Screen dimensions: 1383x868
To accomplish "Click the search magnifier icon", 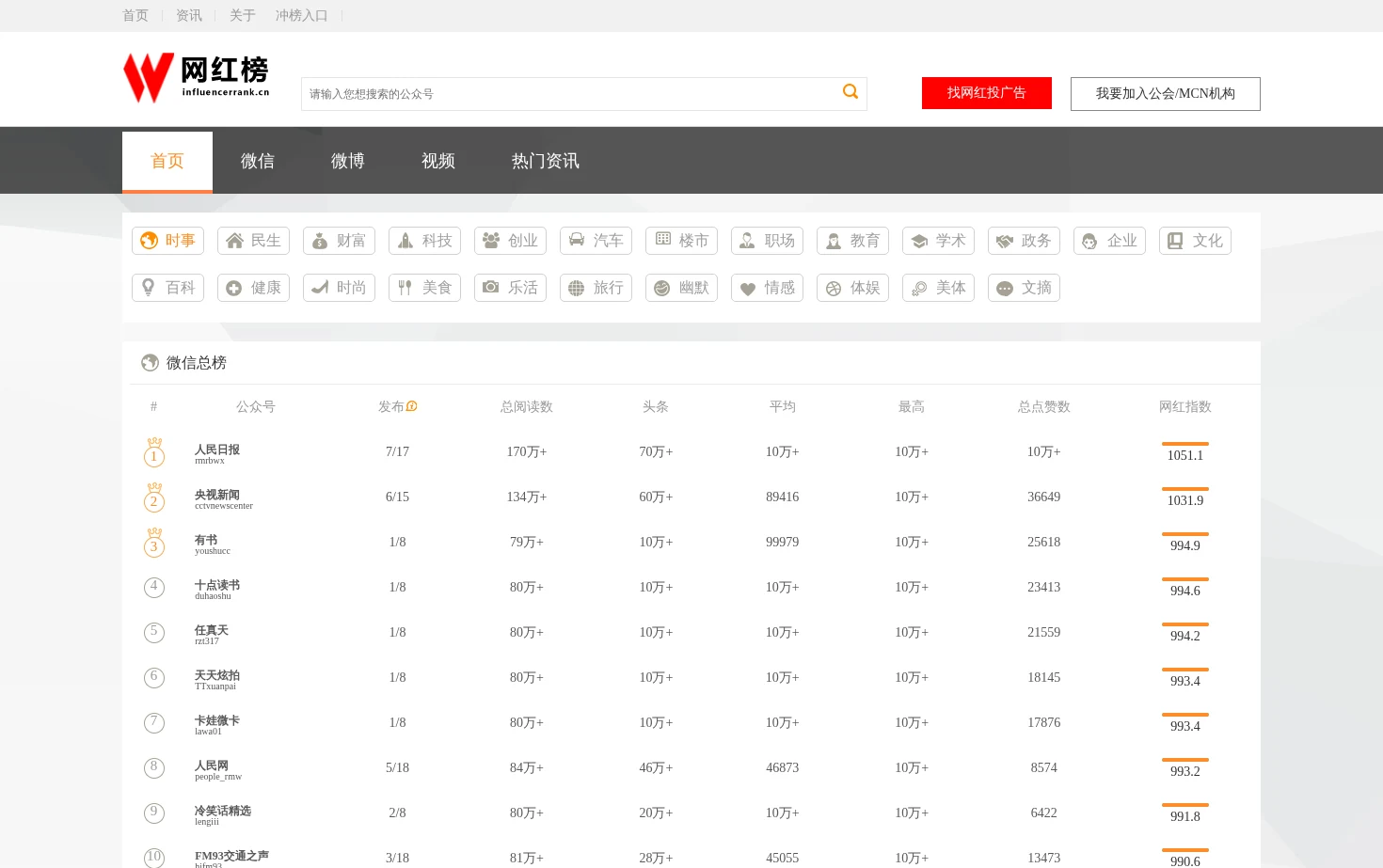I will tap(850, 92).
